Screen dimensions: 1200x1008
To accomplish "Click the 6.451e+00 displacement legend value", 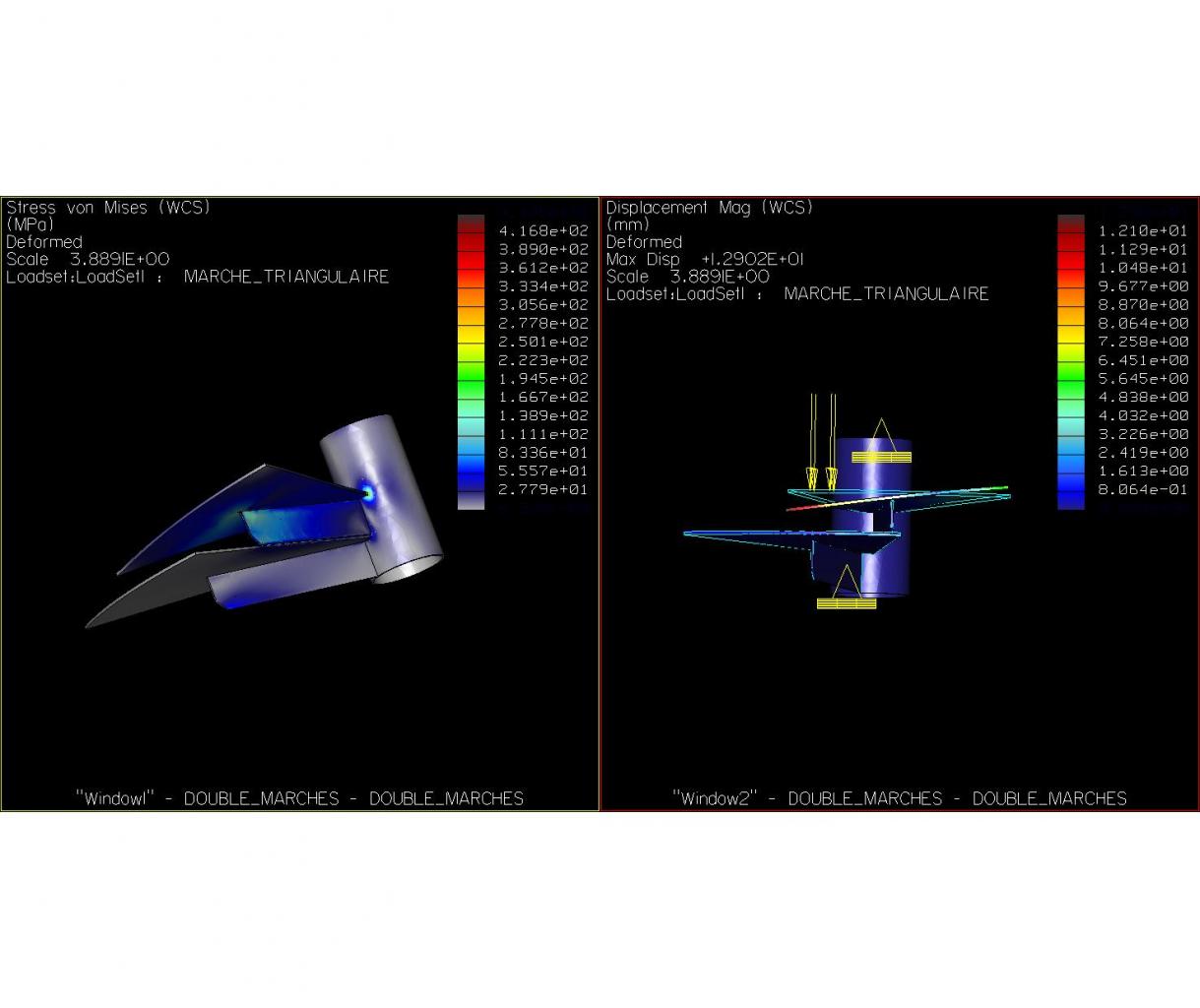I will click(x=1144, y=360).
